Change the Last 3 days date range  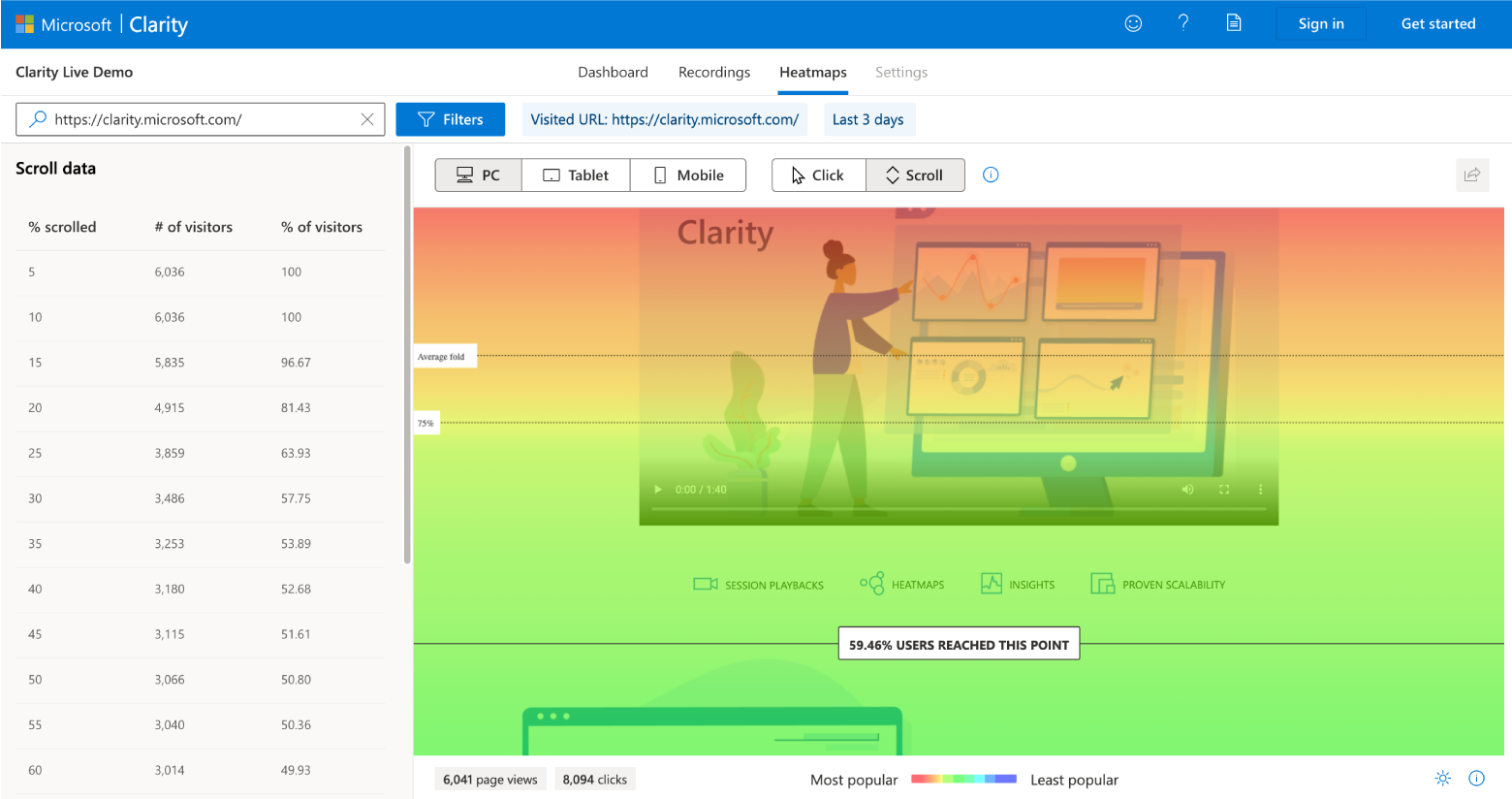click(868, 118)
